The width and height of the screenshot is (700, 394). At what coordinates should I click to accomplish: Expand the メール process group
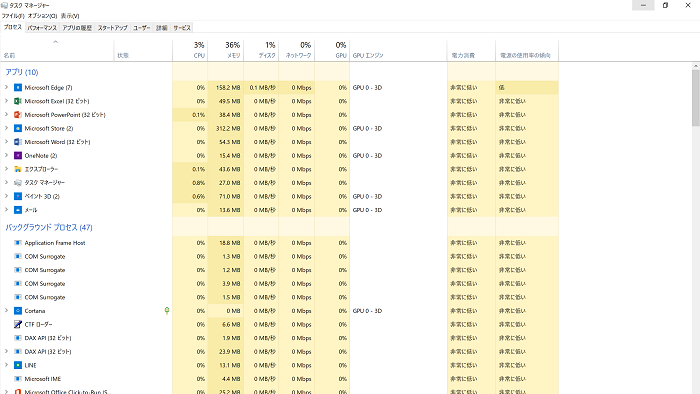point(6,210)
